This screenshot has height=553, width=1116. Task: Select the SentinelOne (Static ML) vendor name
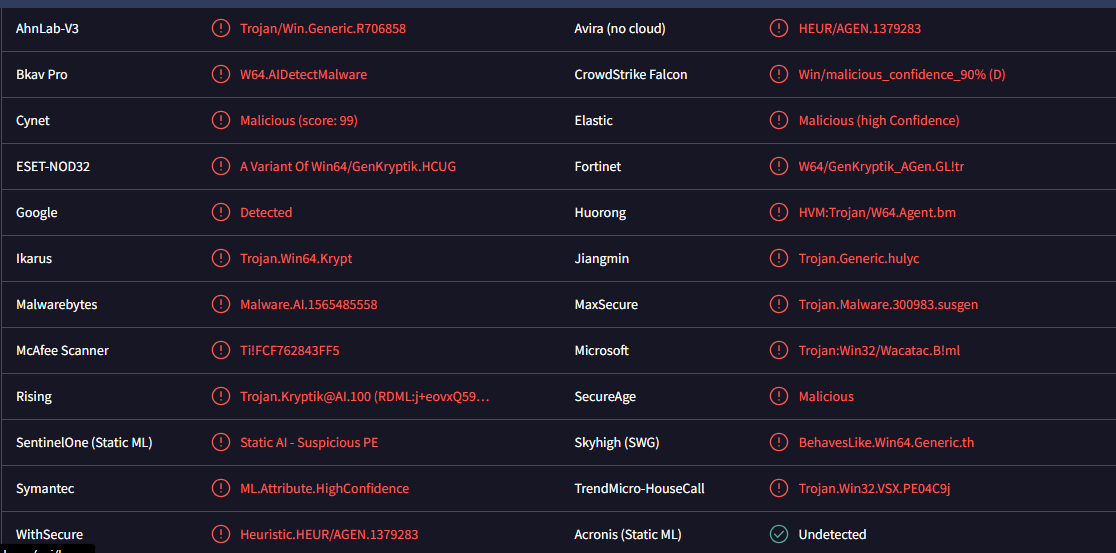pyautogui.click(x=84, y=443)
